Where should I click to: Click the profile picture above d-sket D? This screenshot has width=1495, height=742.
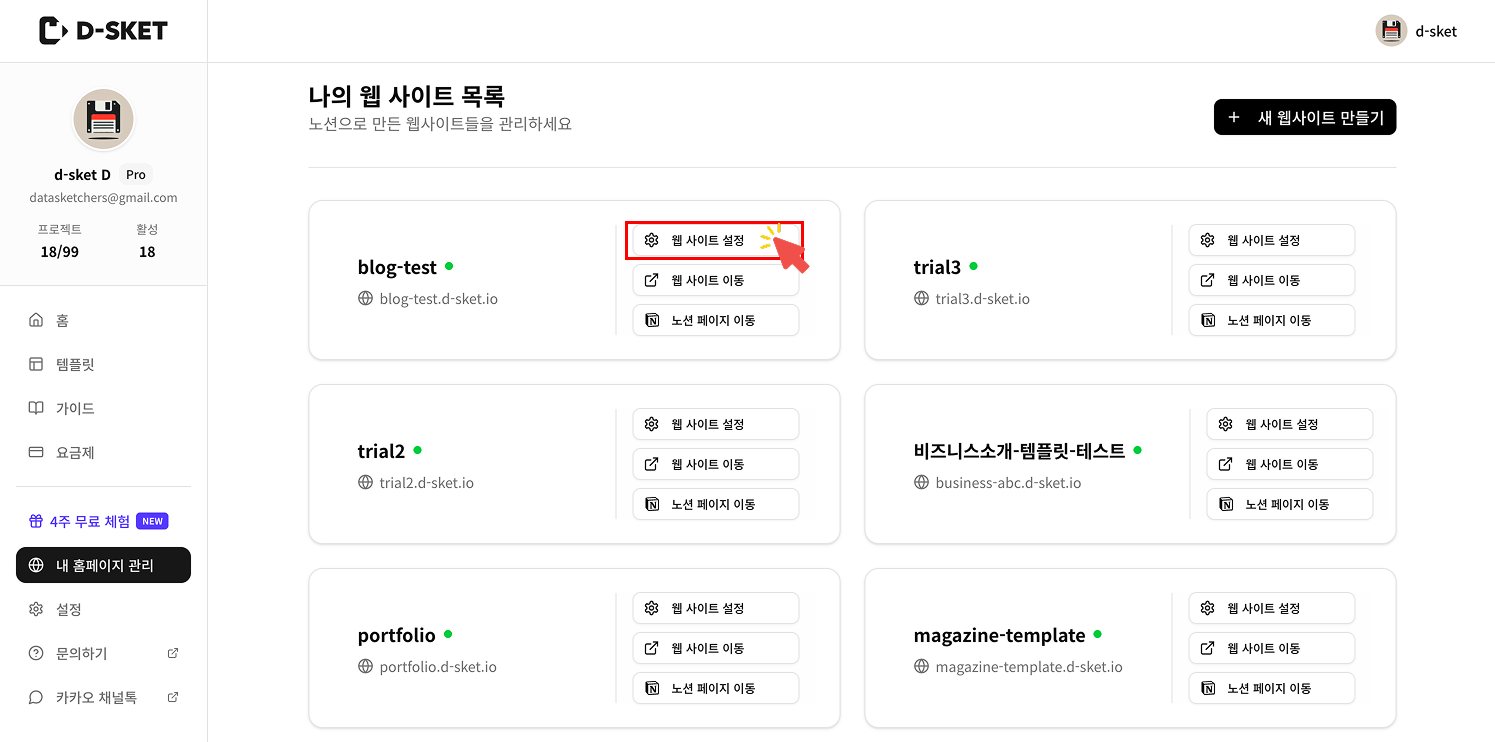click(103, 119)
